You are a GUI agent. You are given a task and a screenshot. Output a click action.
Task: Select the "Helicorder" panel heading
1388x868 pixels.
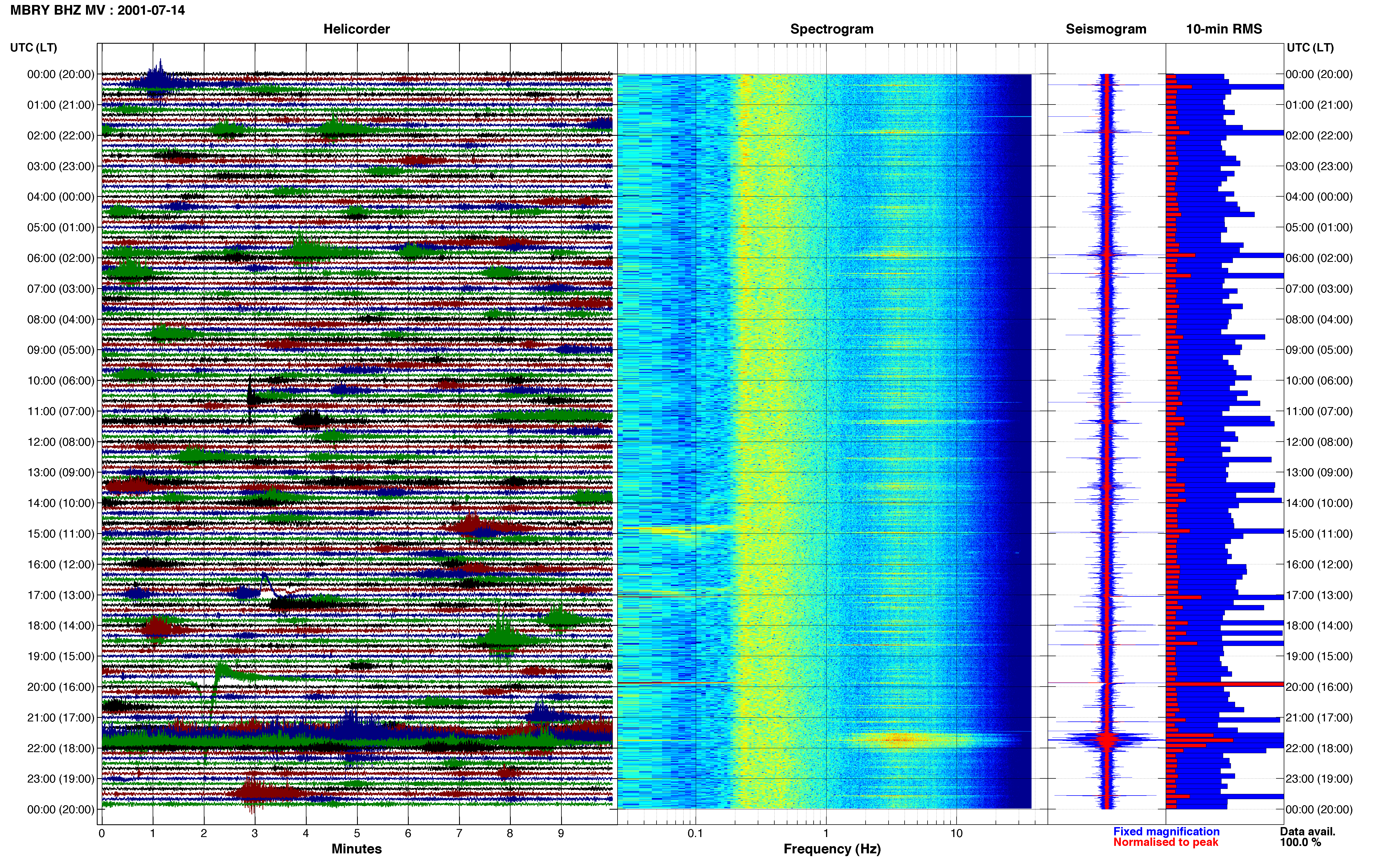[x=356, y=29]
